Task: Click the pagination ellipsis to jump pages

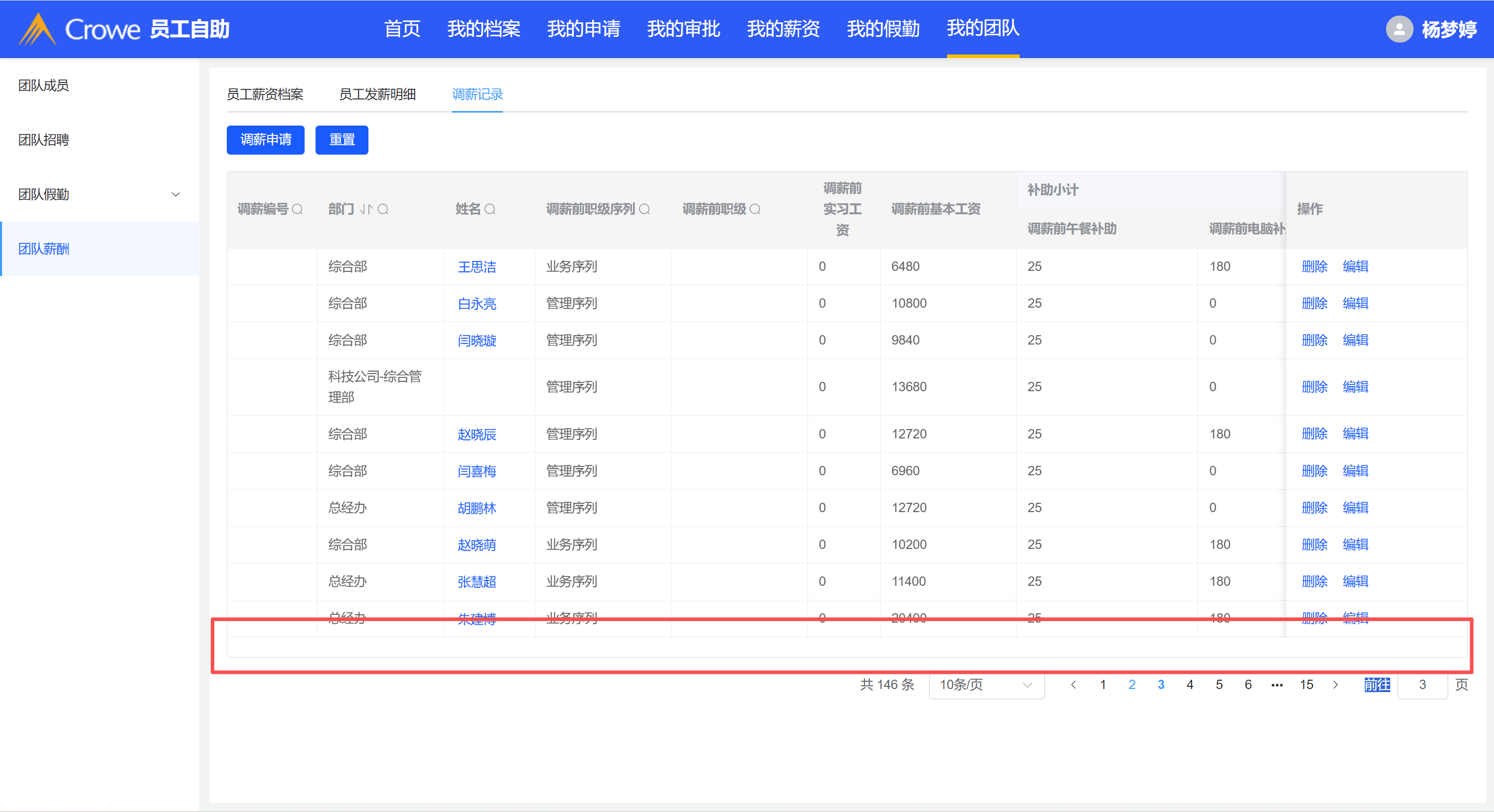Action: point(1277,685)
